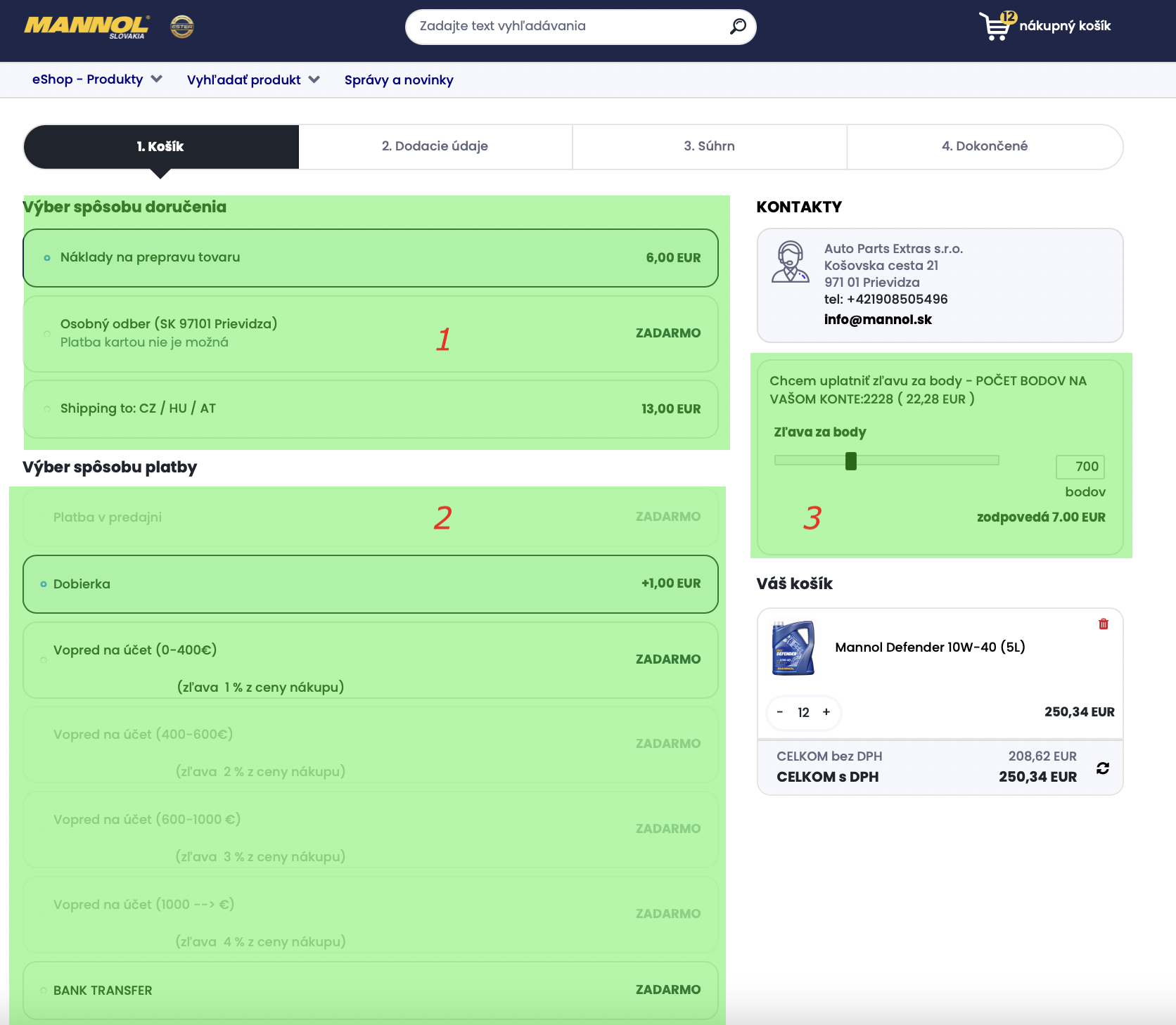Click the Ester round badge logo
Screen dimensions: 1176x1025
[182, 27]
